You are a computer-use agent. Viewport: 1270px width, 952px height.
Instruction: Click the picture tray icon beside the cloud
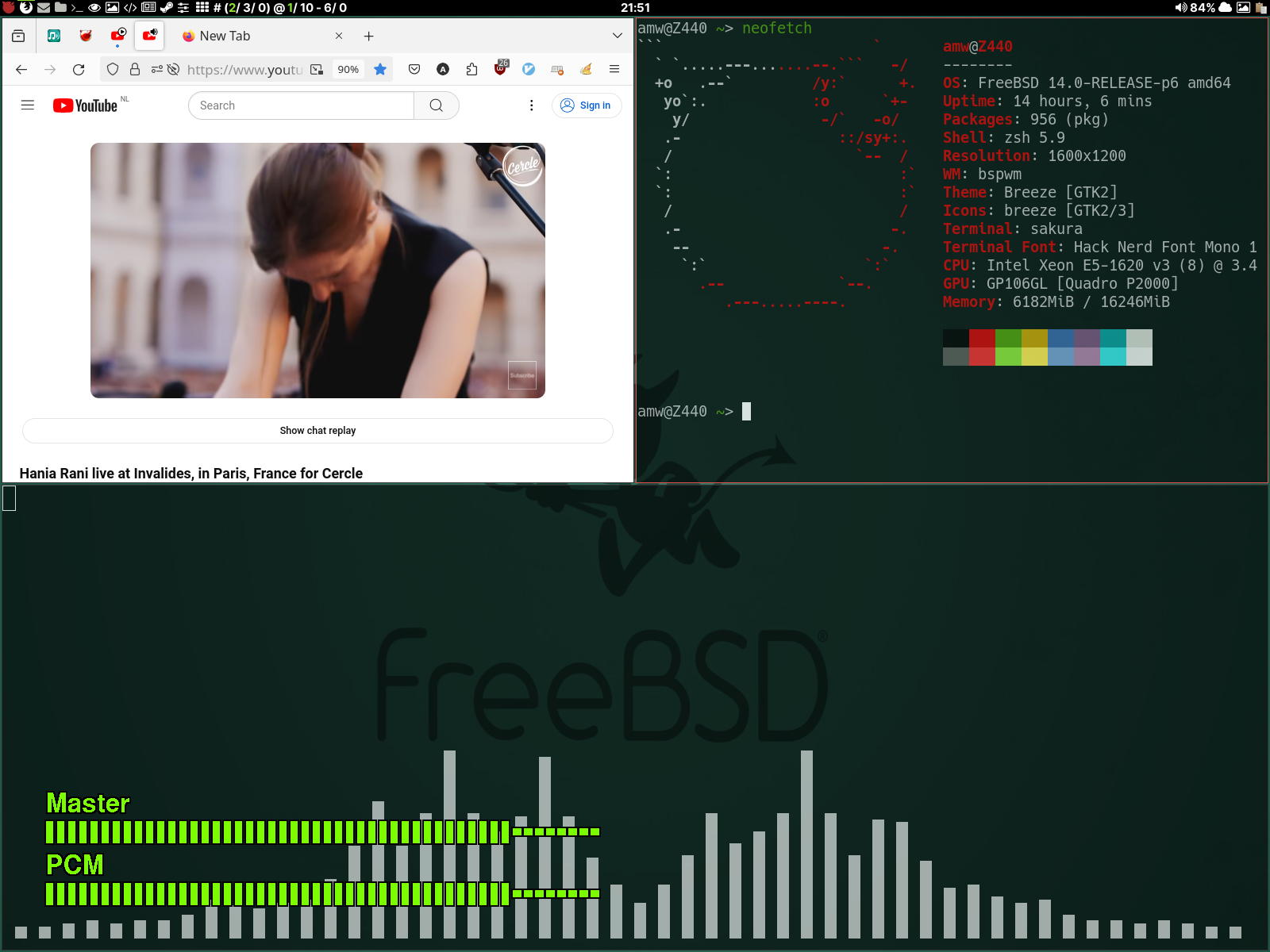click(1244, 8)
